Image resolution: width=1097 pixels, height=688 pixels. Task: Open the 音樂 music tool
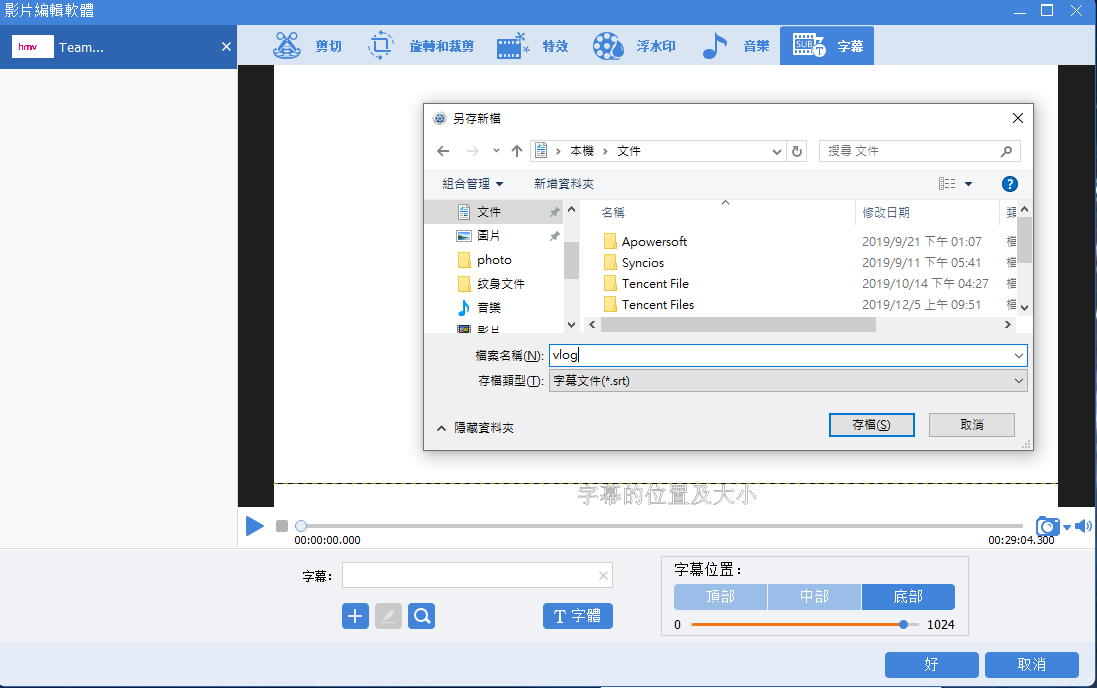click(735, 46)
